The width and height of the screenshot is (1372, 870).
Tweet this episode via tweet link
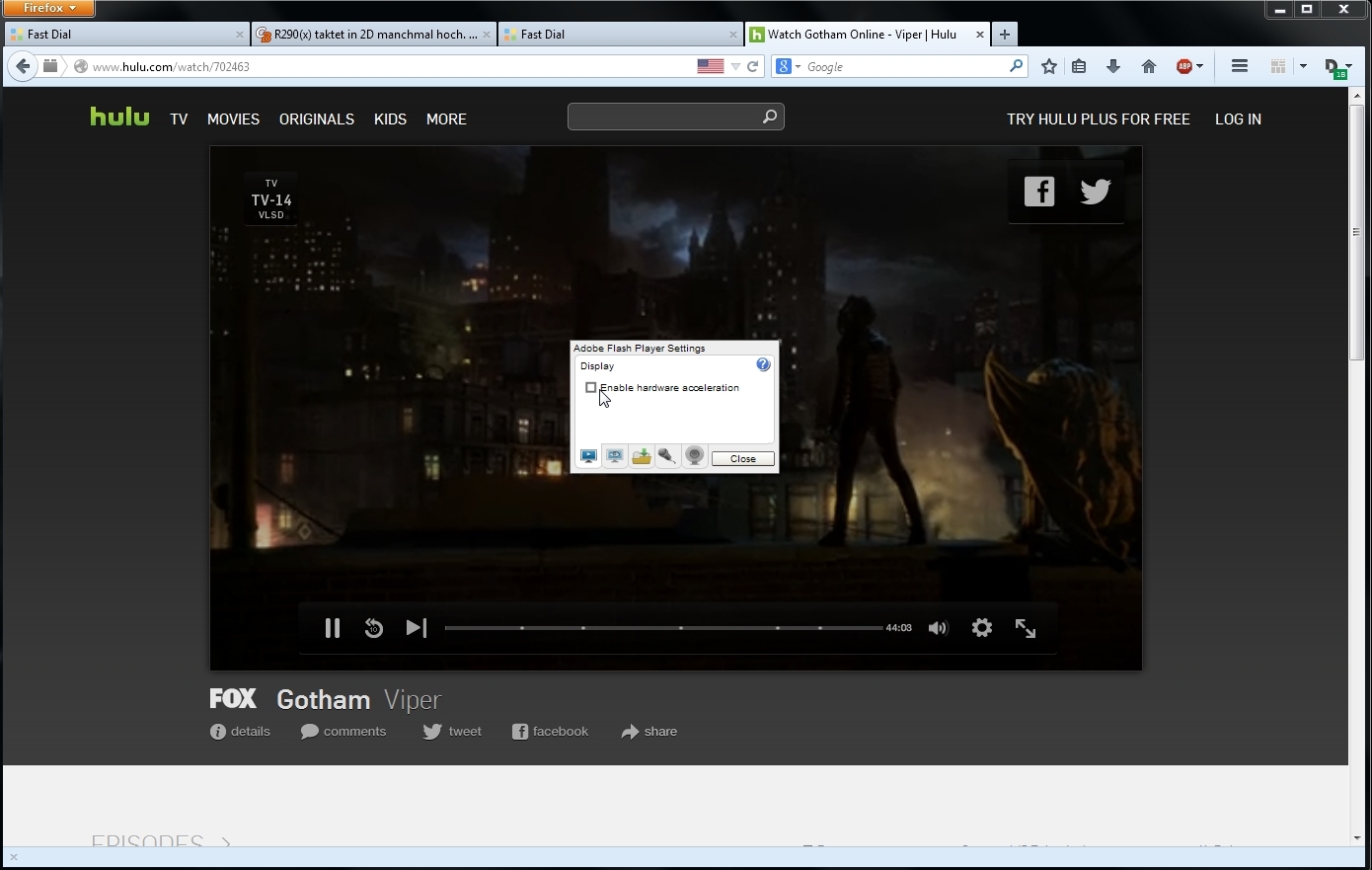coord(452,732)
